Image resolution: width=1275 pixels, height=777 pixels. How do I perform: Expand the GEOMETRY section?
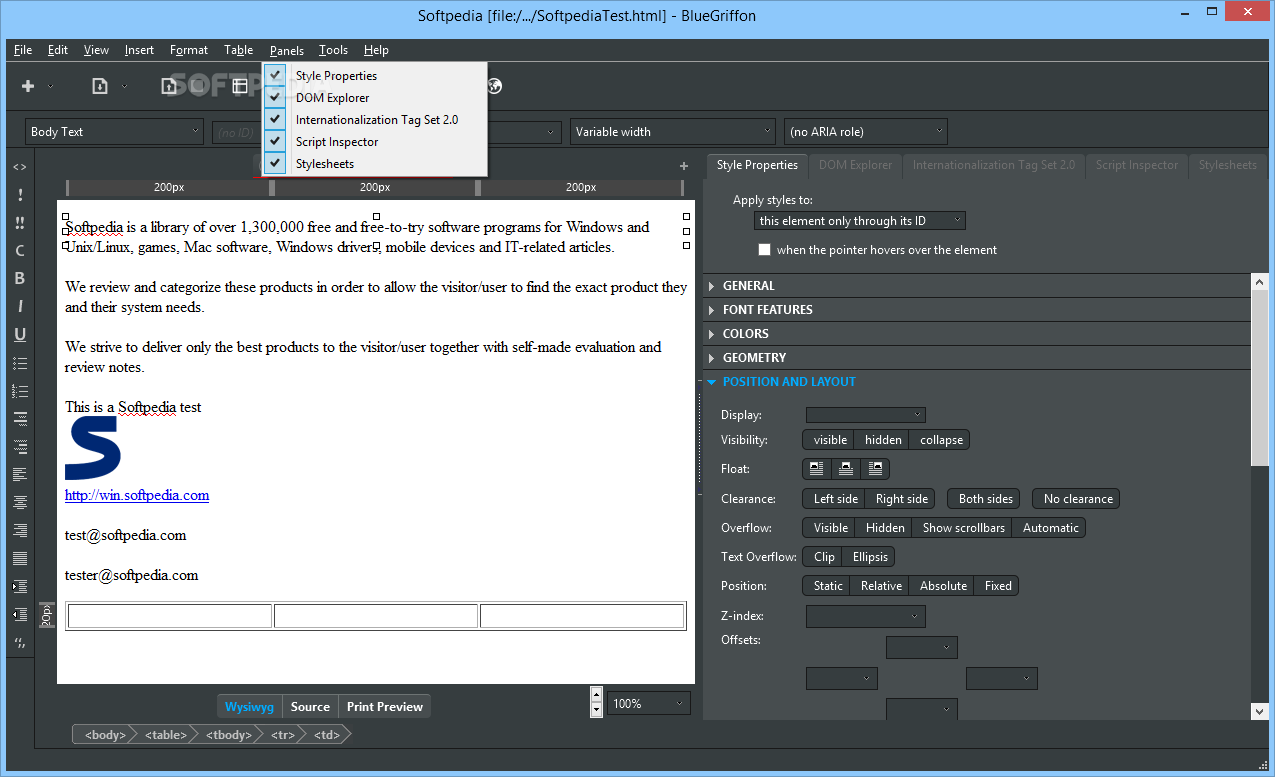pyautogui.click(x=977, y=358)
